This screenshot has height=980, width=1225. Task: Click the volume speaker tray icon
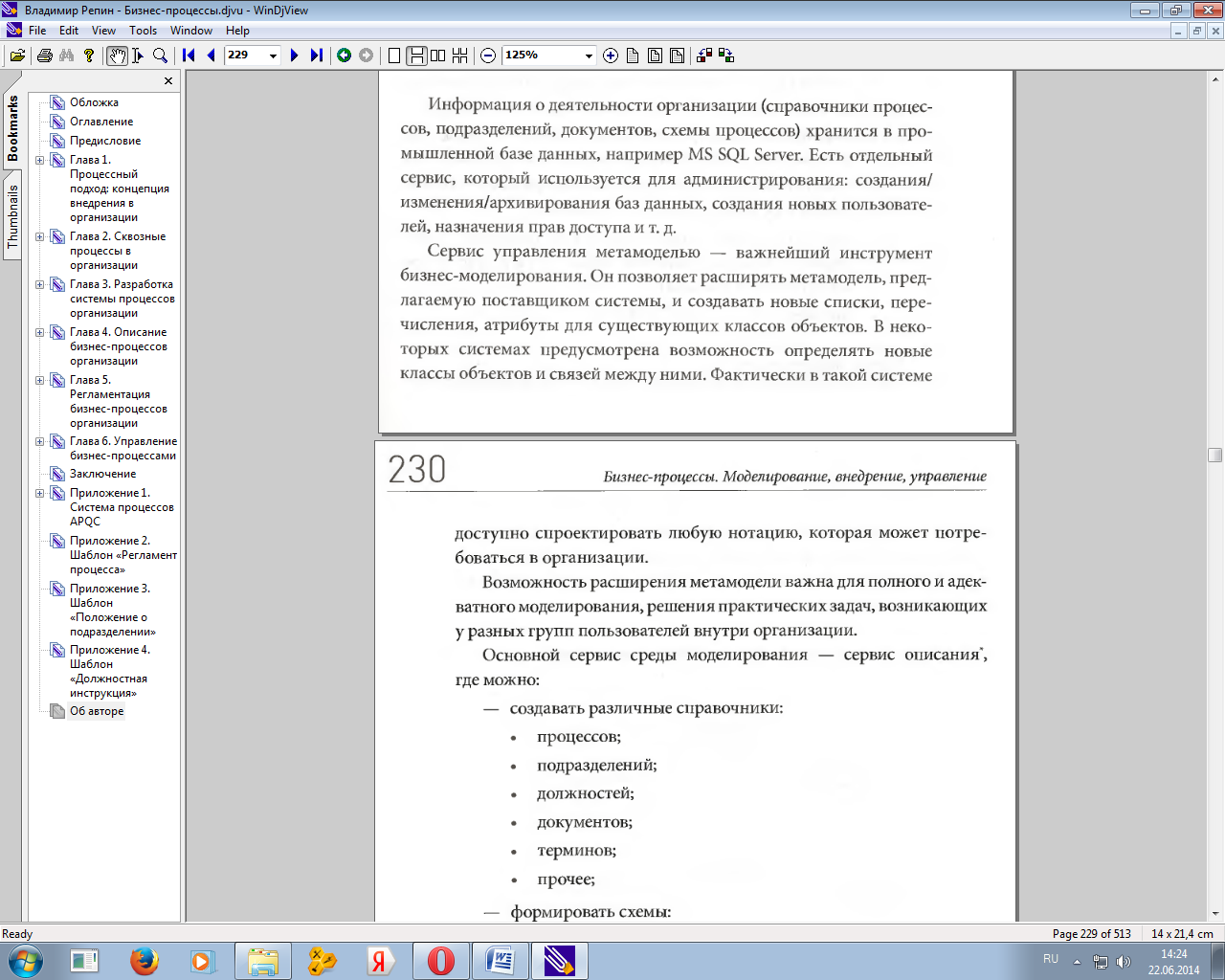(1124, 962)
